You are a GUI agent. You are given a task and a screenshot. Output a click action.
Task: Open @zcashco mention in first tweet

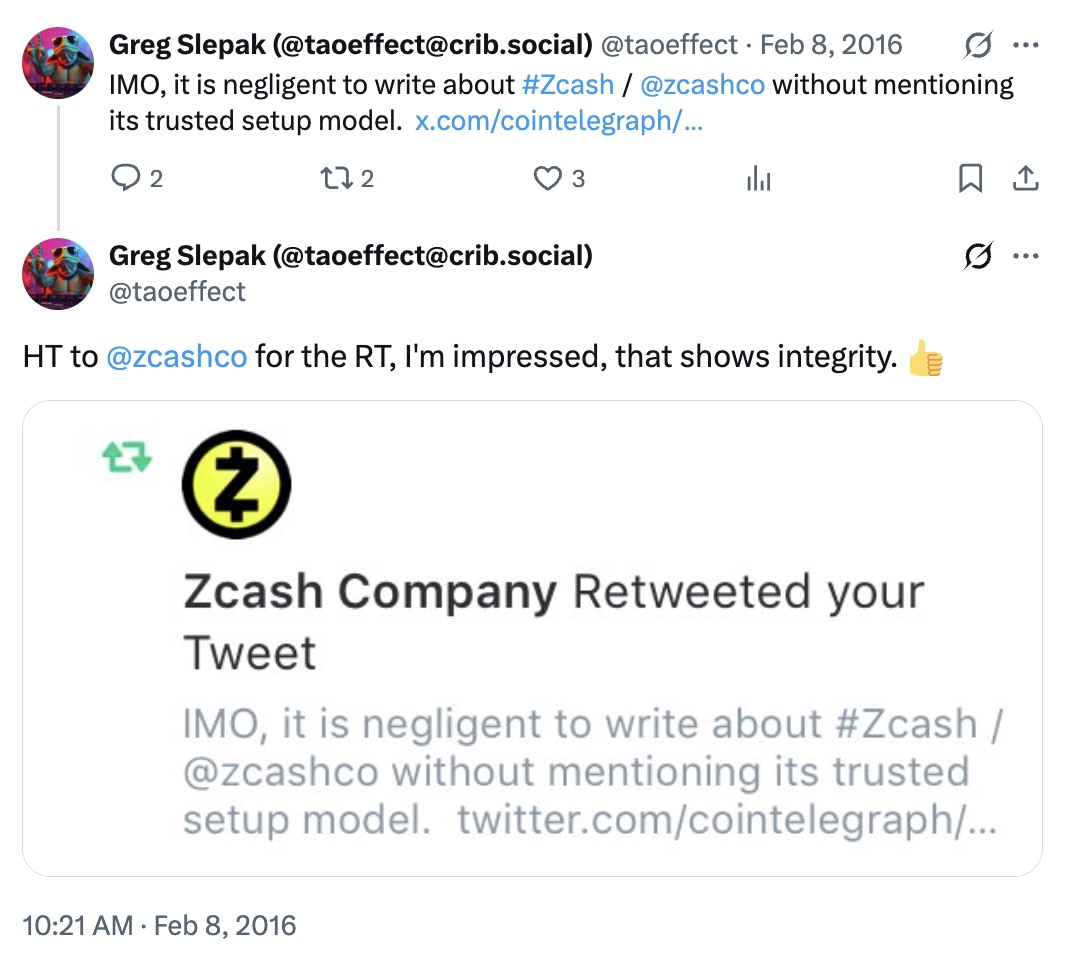701,84
